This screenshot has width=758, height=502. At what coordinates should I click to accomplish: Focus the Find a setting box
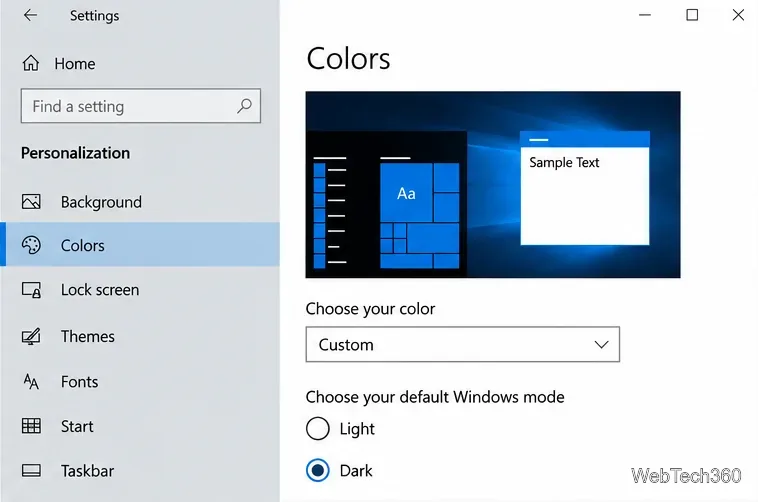point(141,105)
